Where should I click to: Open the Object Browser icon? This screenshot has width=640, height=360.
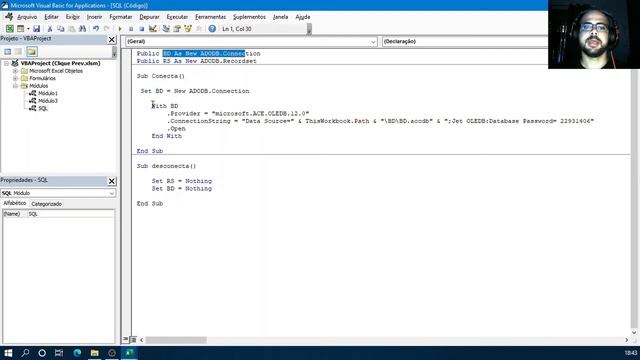tap(188, 29)
